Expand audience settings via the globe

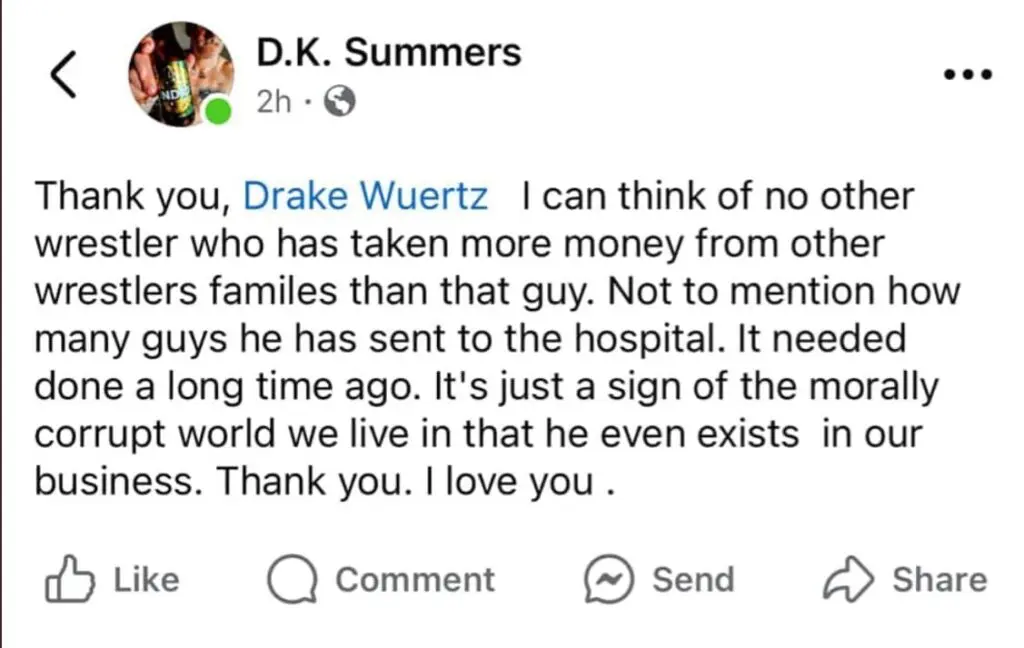coord(340,101)
